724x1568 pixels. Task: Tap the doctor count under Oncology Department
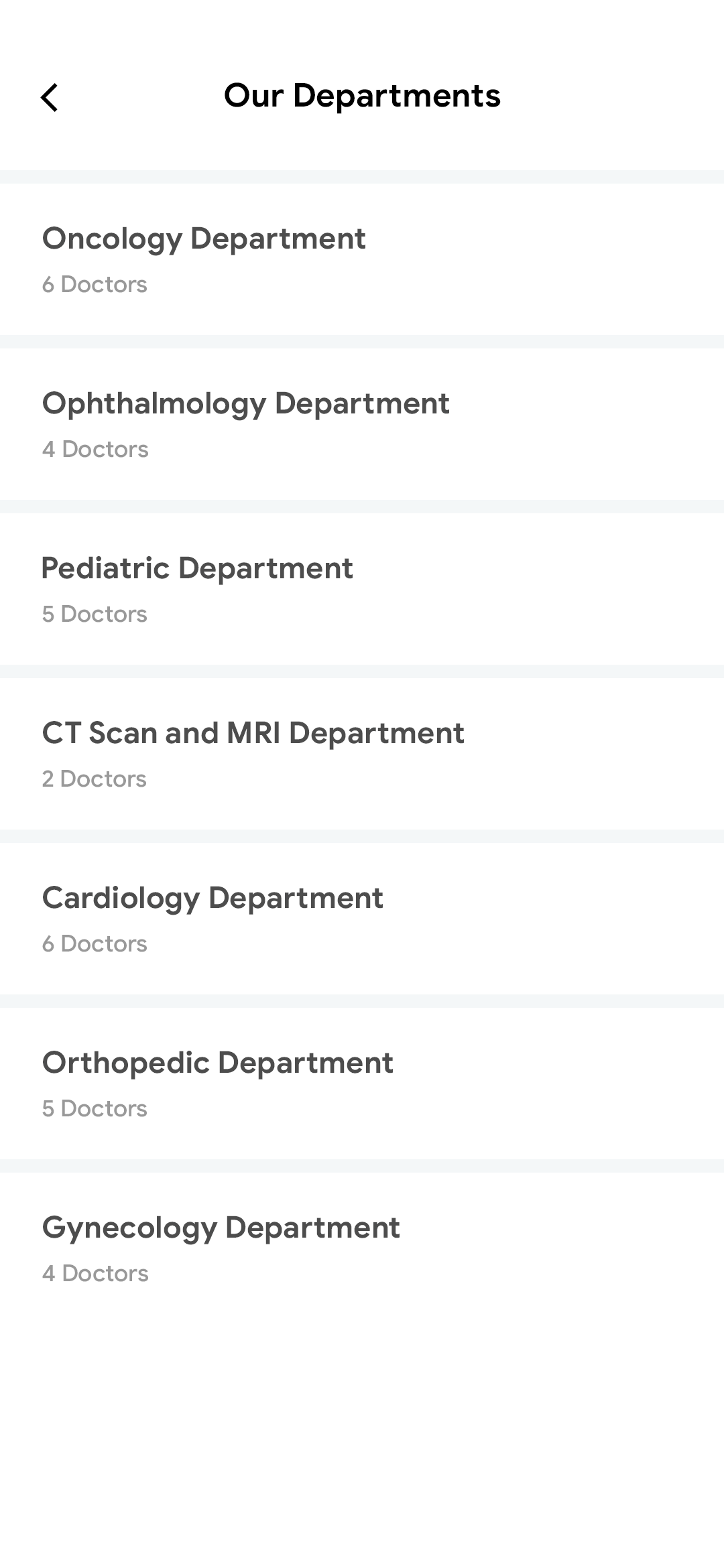pyautogui.click(x=95, y=285)
